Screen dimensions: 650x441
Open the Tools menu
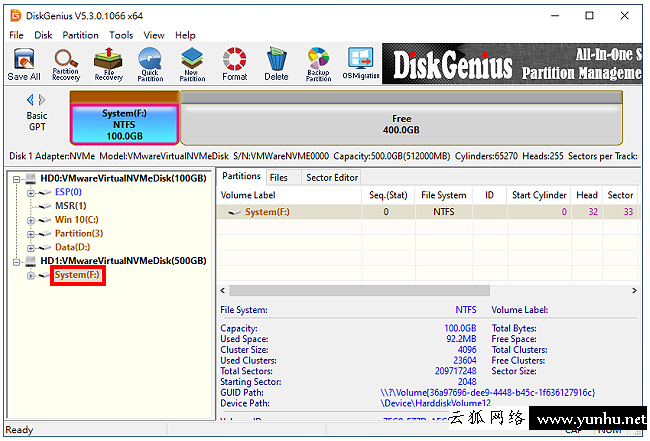pos(121,35)
